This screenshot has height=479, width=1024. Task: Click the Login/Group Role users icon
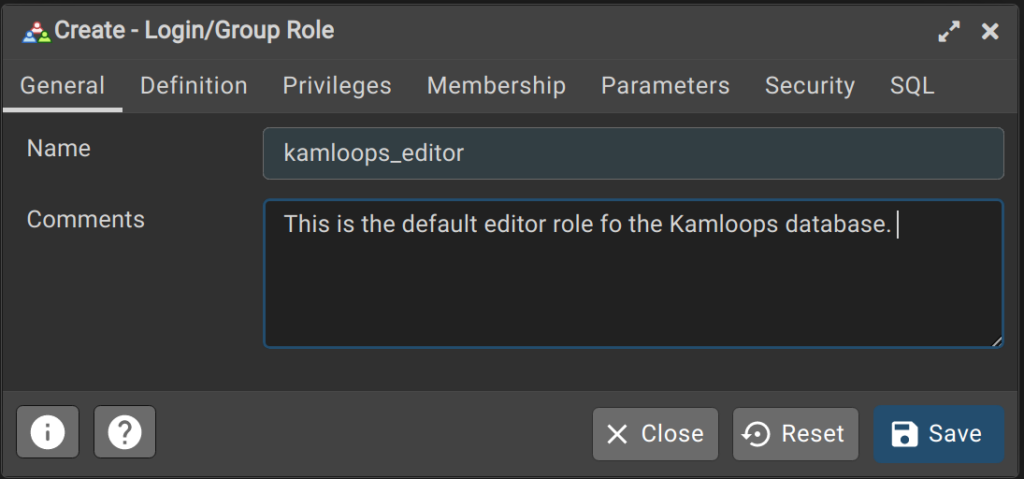point(36,31)
